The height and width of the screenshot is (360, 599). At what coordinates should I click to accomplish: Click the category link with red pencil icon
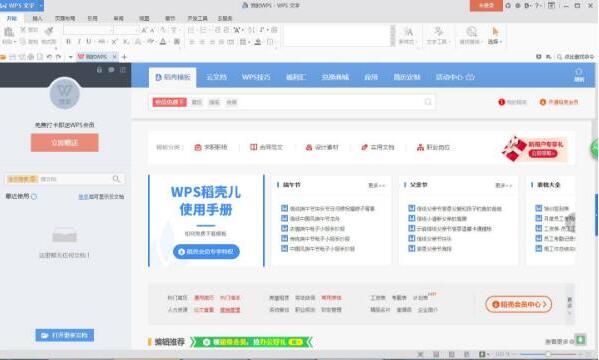377,147
